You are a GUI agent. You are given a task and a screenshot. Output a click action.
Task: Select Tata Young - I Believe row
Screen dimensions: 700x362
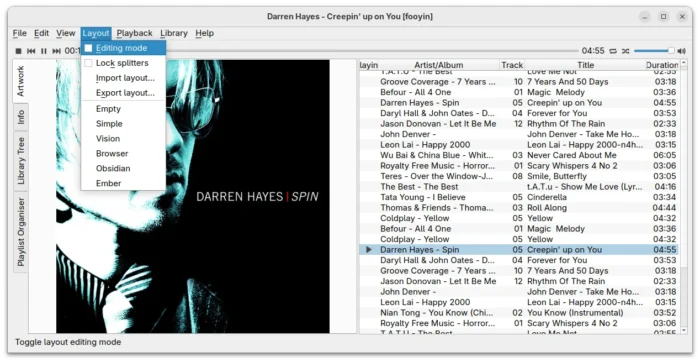519,197
